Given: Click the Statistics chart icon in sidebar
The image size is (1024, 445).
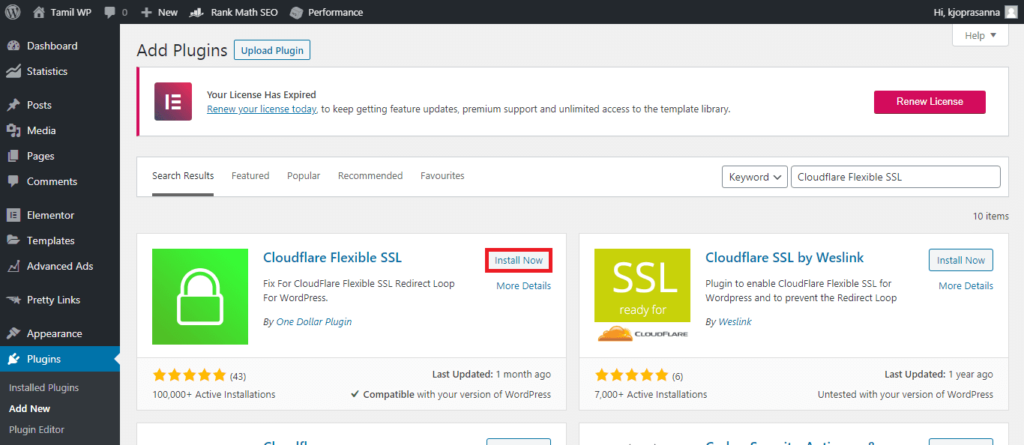Looking at the screenshot, I should (13, 71).
